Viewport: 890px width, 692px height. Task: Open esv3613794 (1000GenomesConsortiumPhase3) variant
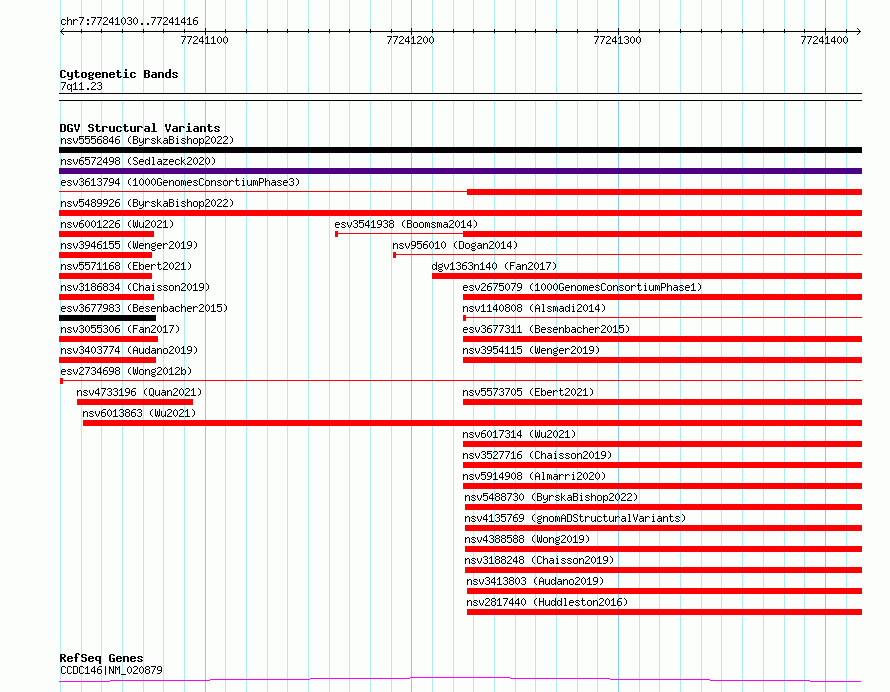pos(180,182)
